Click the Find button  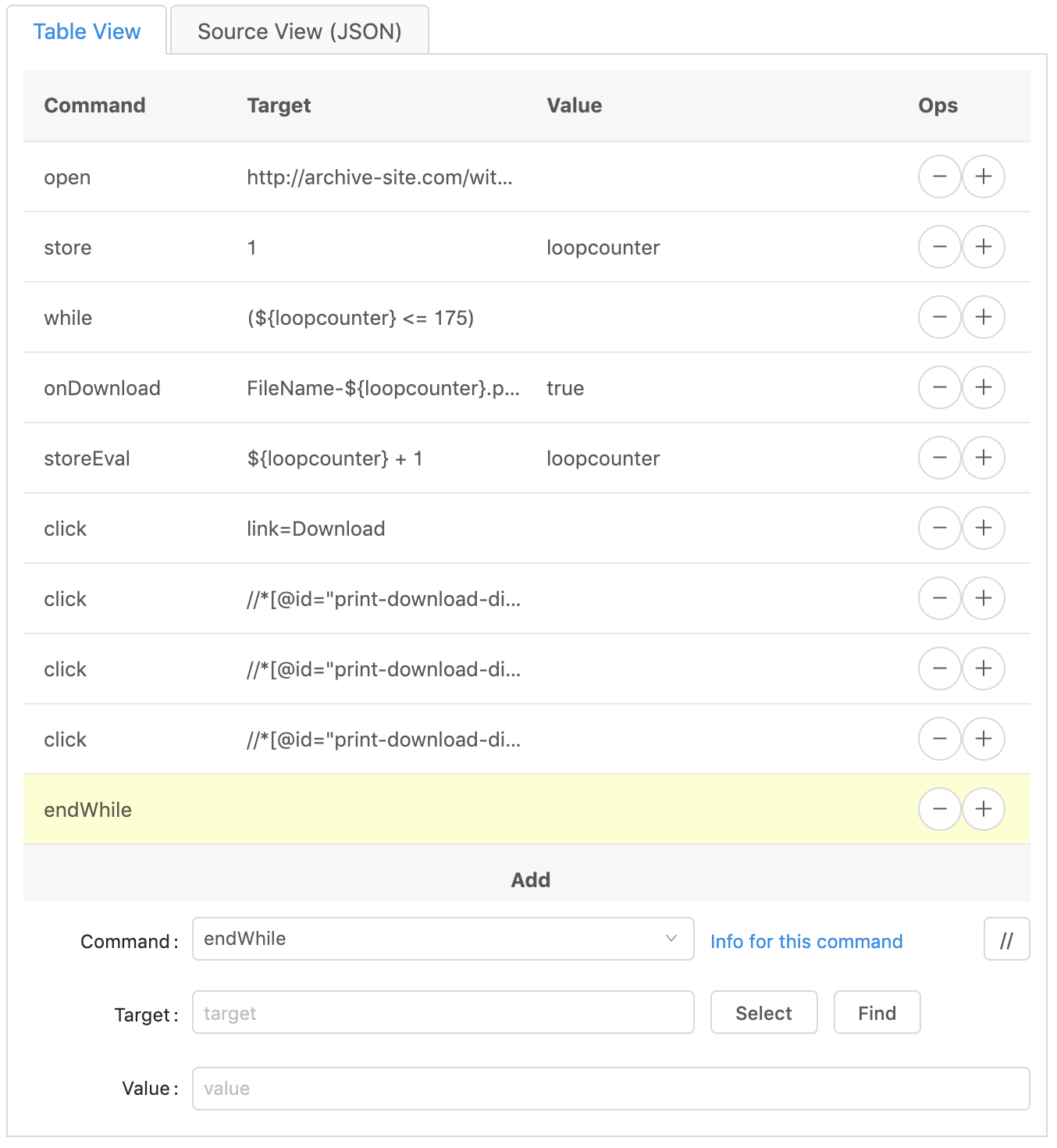876,1013
